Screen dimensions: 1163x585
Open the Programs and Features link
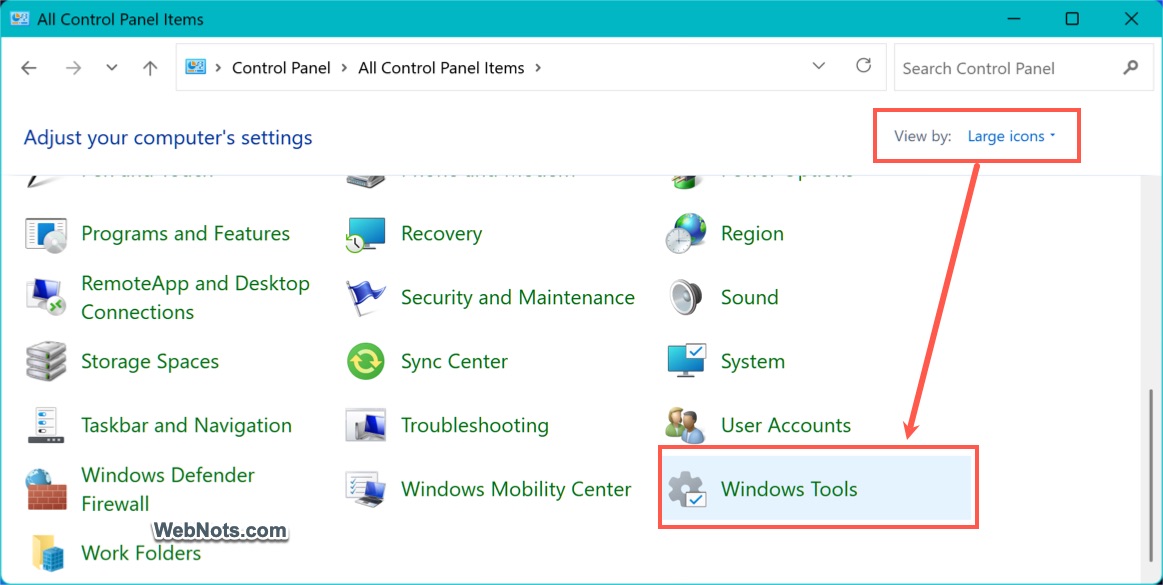185,234
